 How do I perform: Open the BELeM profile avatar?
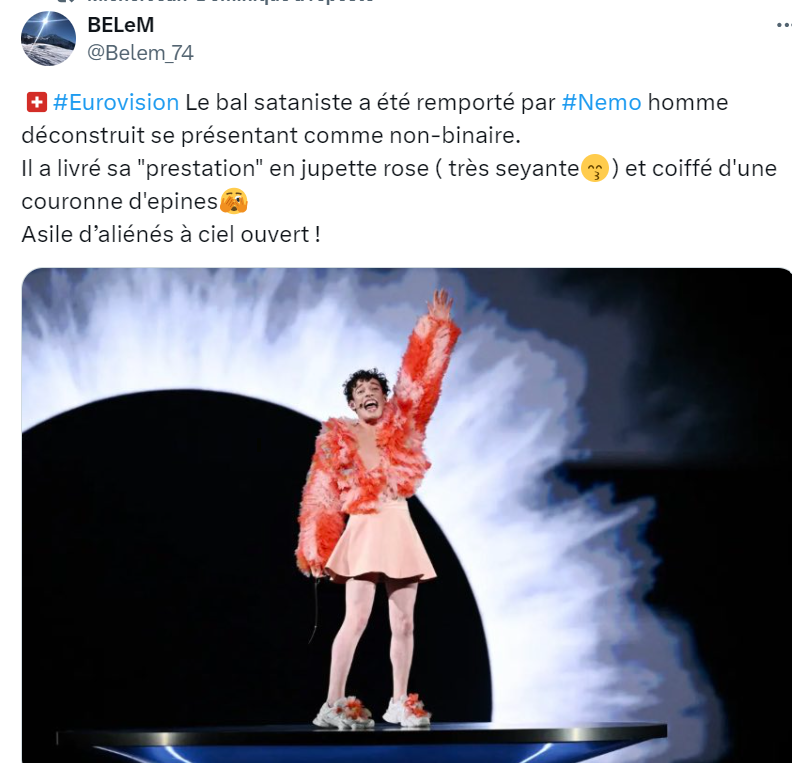pyautogui.click(x=48, y=38)
